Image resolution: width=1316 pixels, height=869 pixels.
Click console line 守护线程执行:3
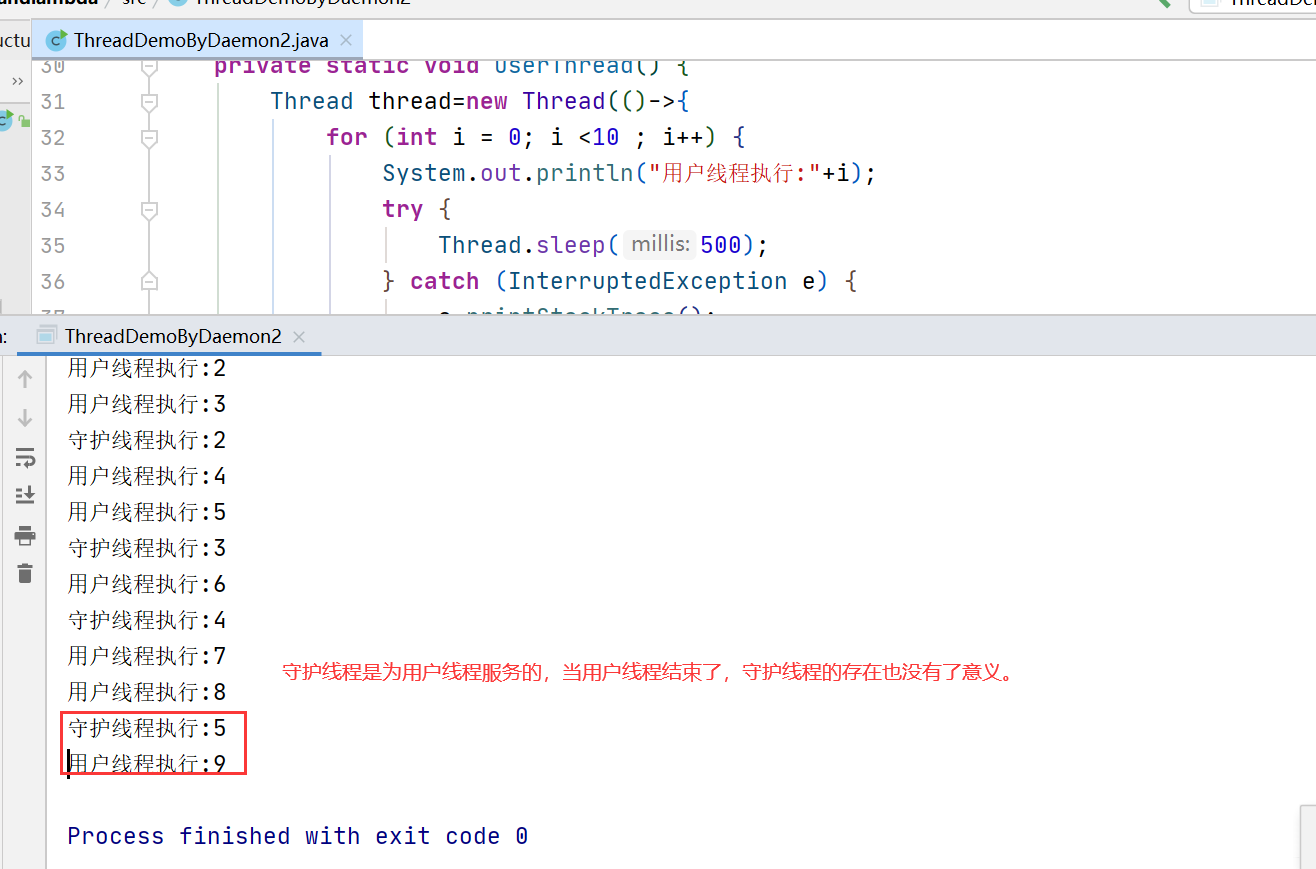[147, 548]
